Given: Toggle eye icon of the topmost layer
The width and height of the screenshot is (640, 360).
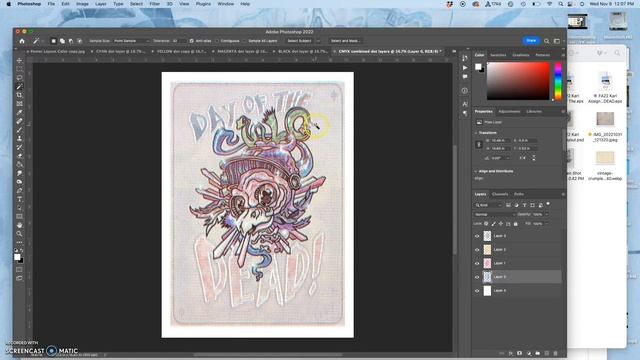Looking at the screenshot, I should pos(477,236).
